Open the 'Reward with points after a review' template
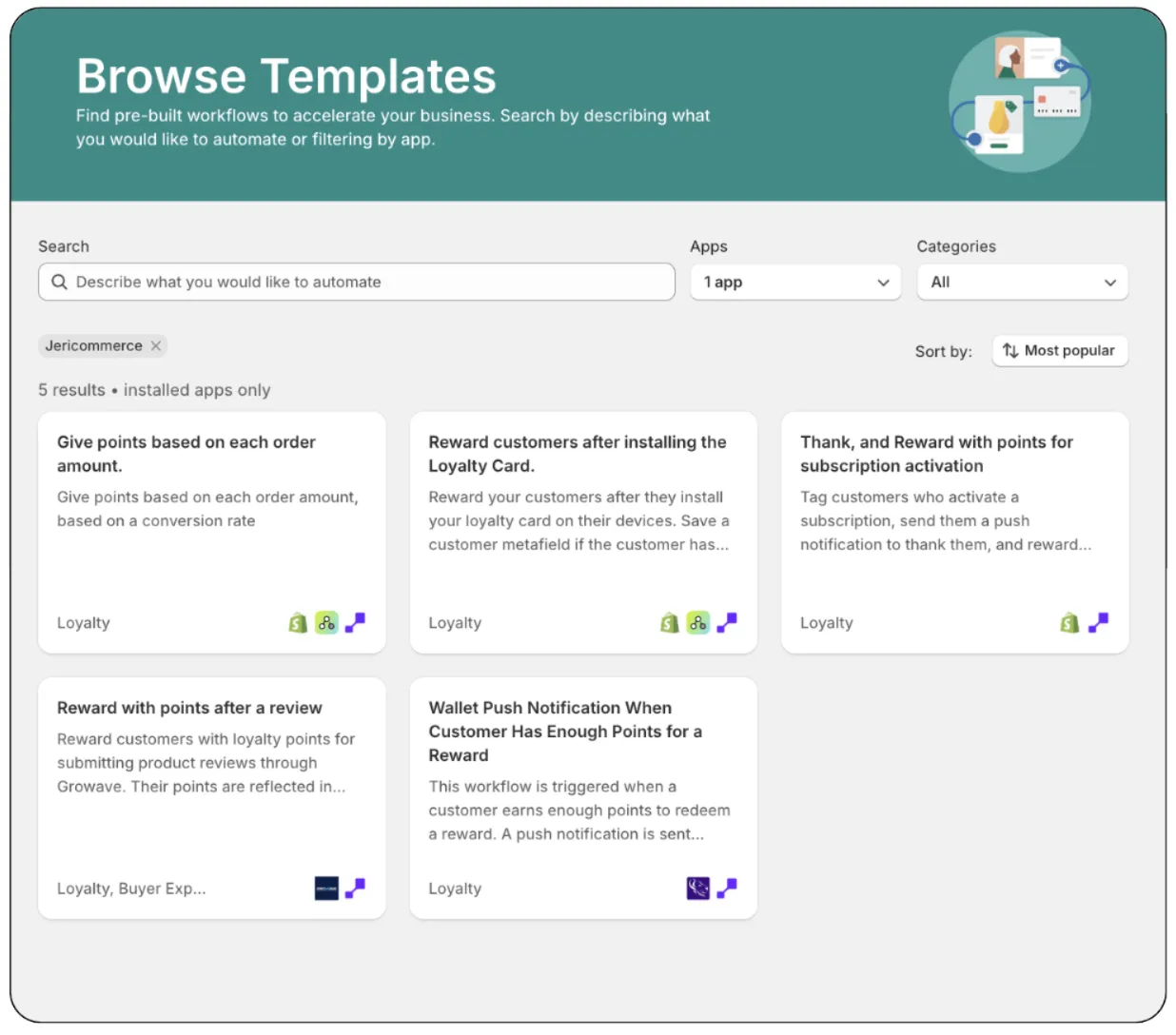This screenshot has width=1176, height=1035. coord(189,708)
